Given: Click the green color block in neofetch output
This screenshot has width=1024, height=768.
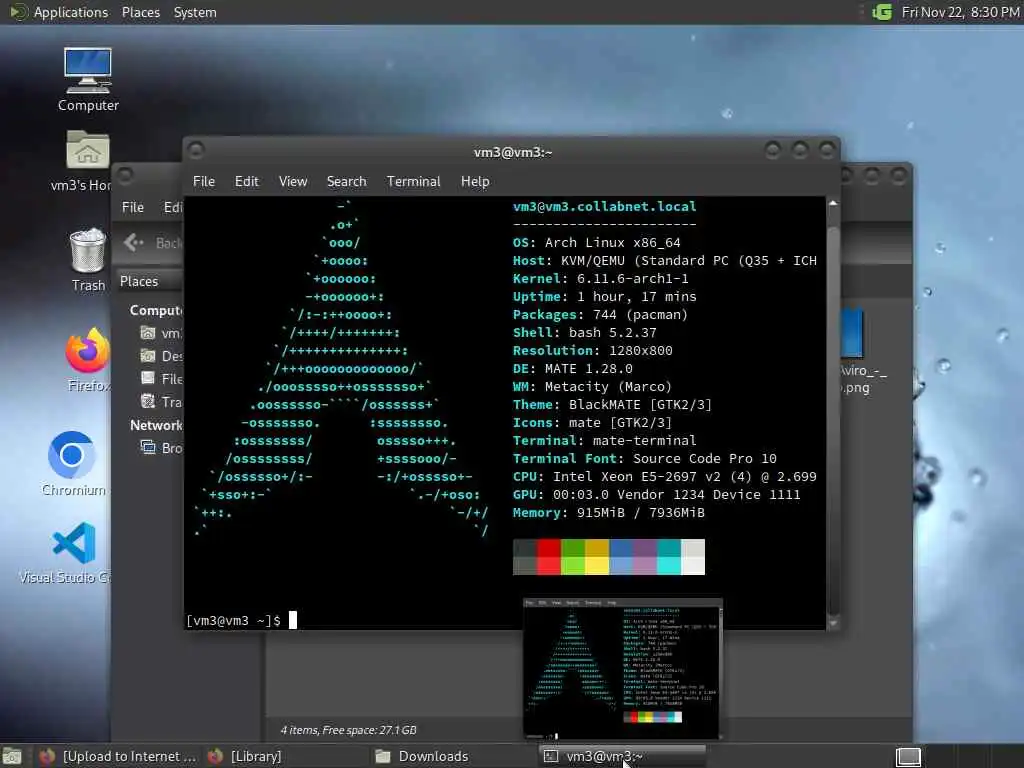Looking at the screenshot, I should click(573, 557).
